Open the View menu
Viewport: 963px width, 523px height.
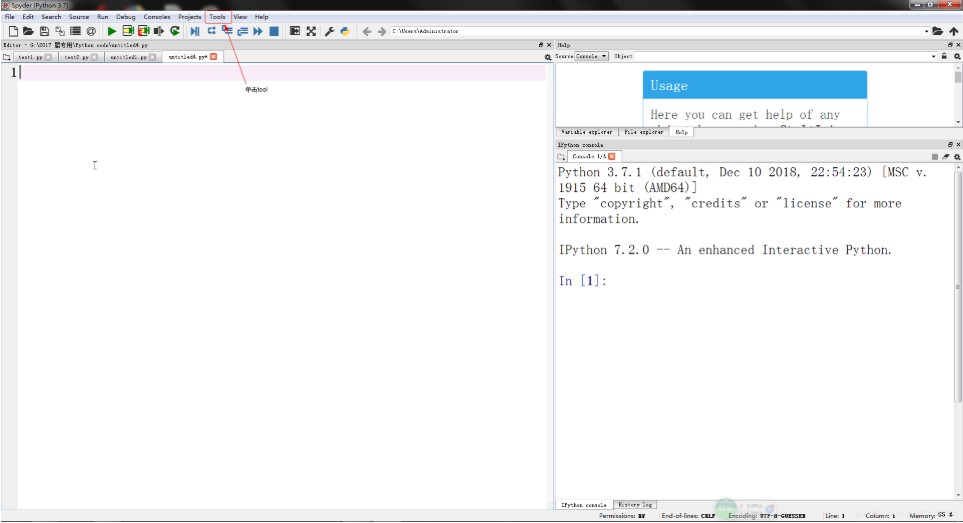point(240,17)
